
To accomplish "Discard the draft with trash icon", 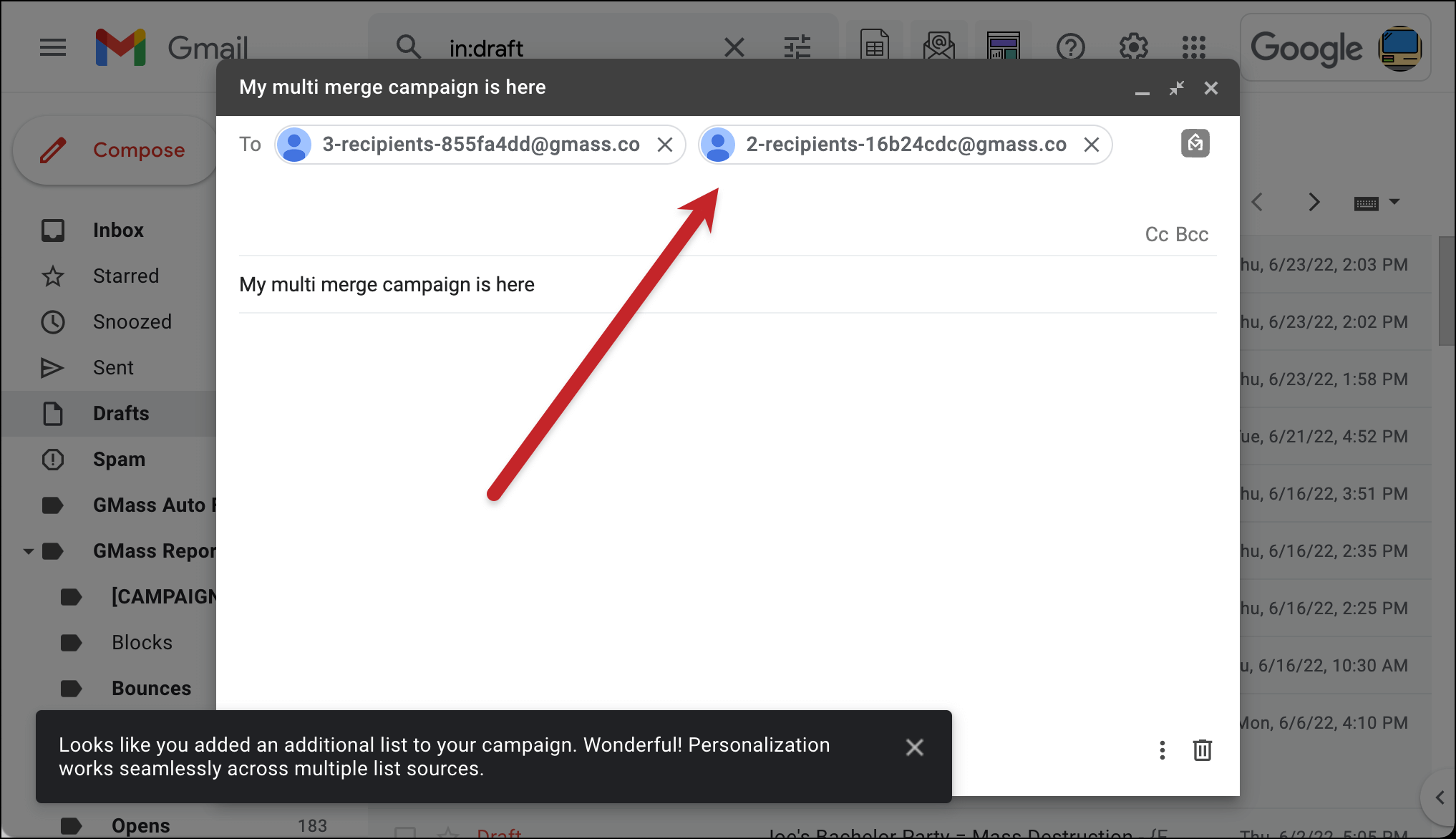I will tap(1203, 750).
